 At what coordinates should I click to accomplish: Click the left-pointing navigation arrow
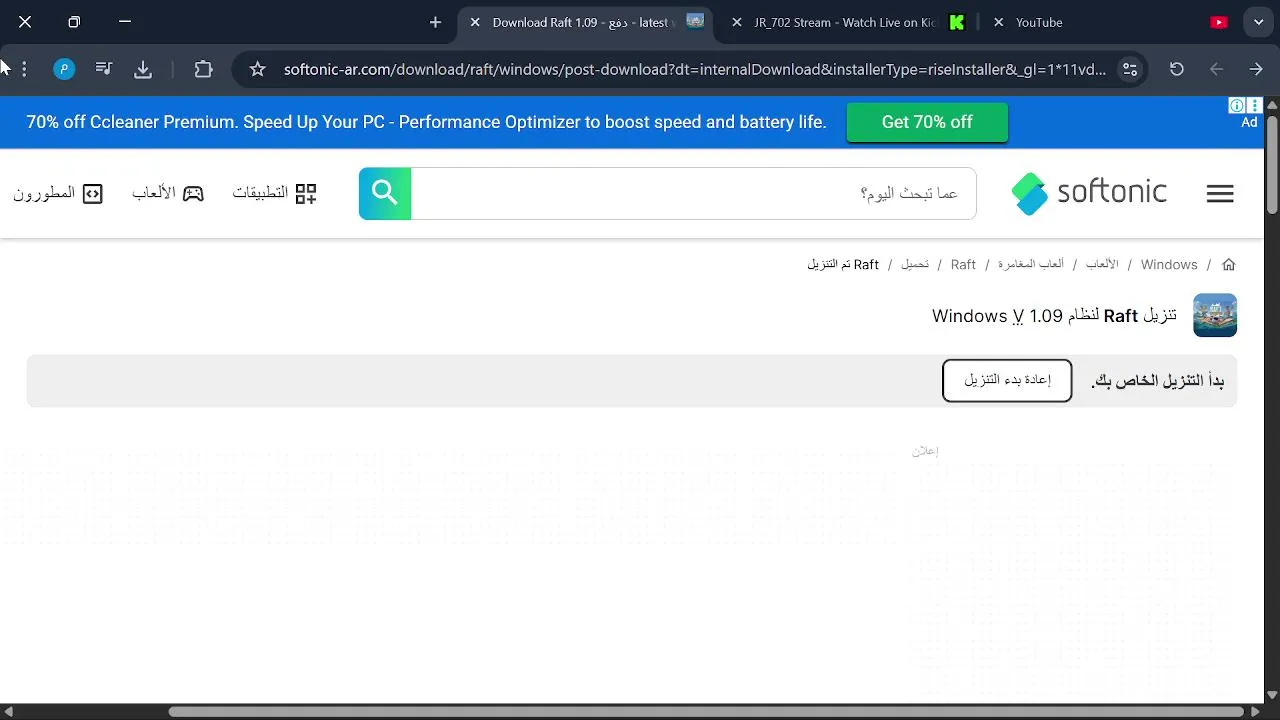pyautogui.click(x=1217, y=69)
